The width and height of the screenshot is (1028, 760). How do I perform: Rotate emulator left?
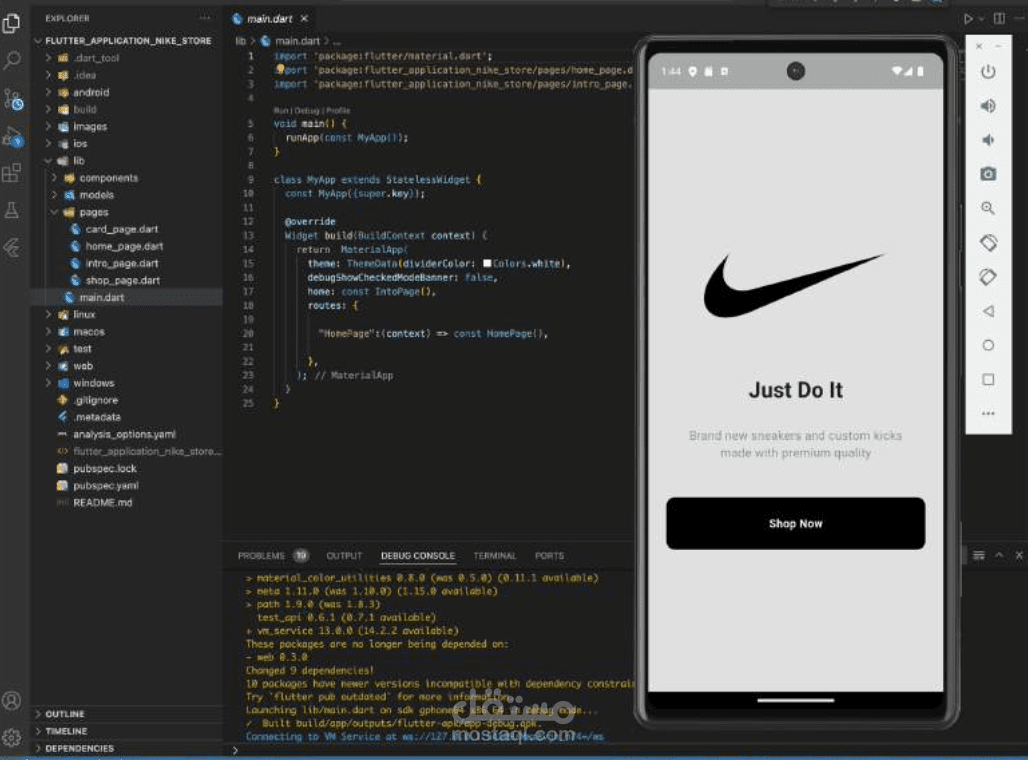(x=988, y=243)
